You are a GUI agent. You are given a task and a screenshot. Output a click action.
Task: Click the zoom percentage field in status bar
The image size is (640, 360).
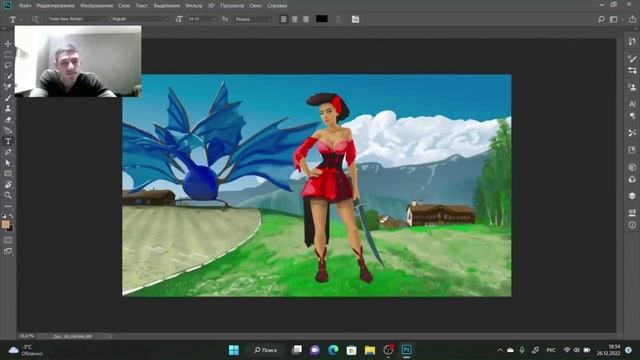27,336
